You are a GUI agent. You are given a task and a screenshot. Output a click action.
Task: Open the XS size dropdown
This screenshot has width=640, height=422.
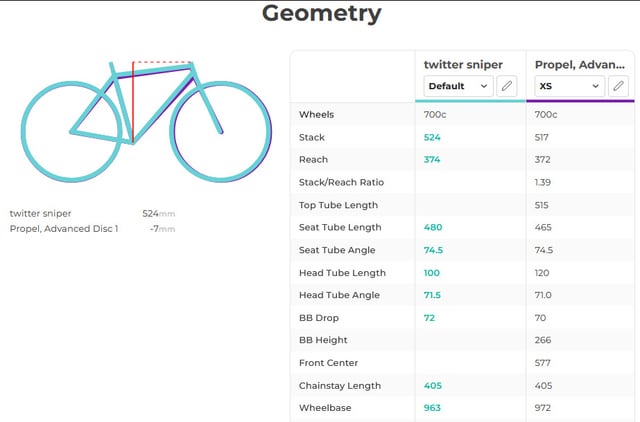pyautogui.click(x=569, y=86)
